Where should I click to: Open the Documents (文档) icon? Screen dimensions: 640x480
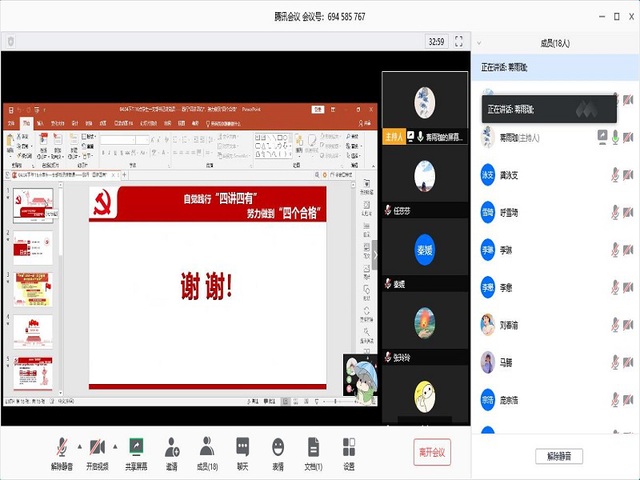(313, 452)
